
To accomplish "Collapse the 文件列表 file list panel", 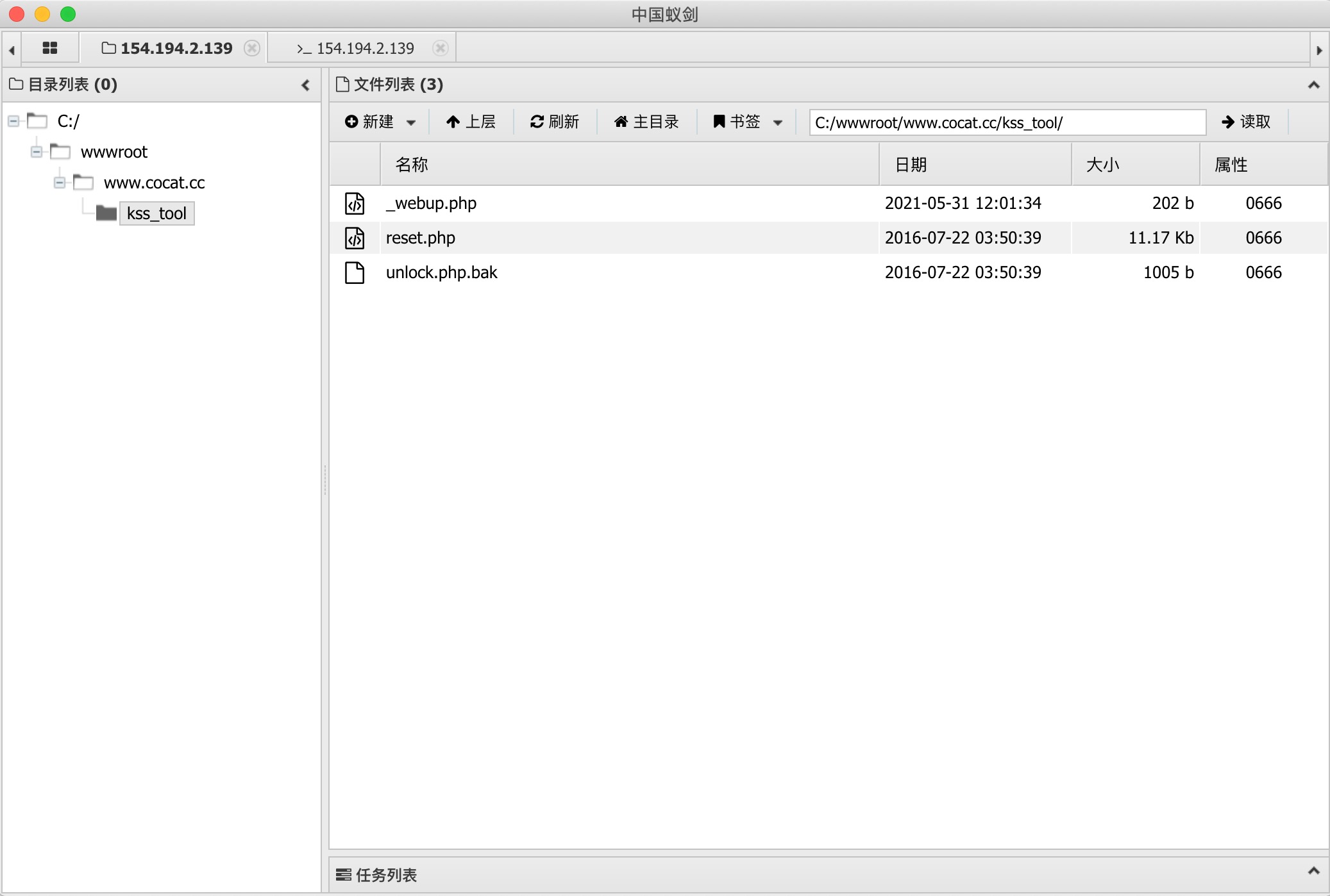I will pos(1313,85).
